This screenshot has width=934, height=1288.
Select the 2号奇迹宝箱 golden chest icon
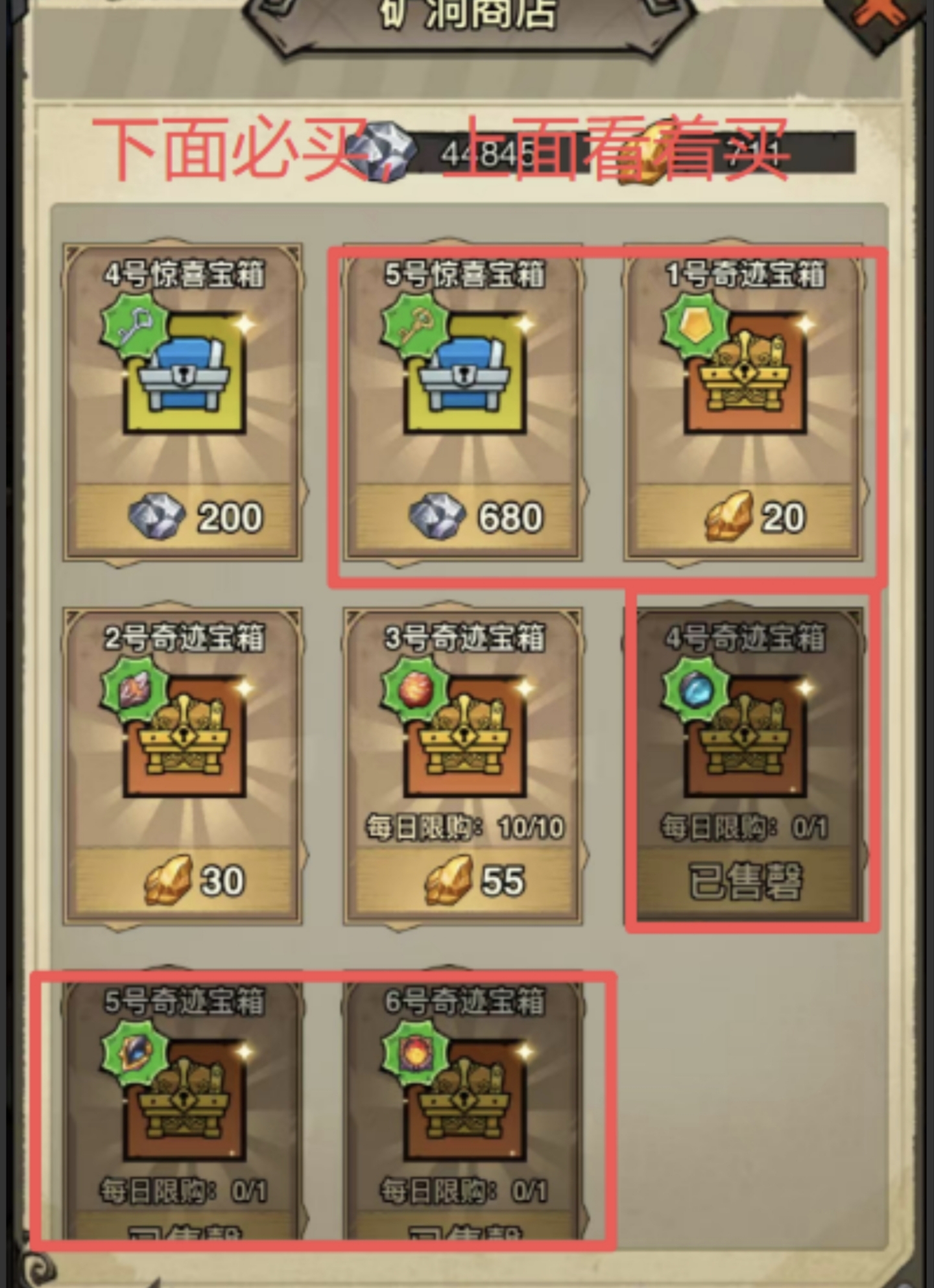[186, 737]
